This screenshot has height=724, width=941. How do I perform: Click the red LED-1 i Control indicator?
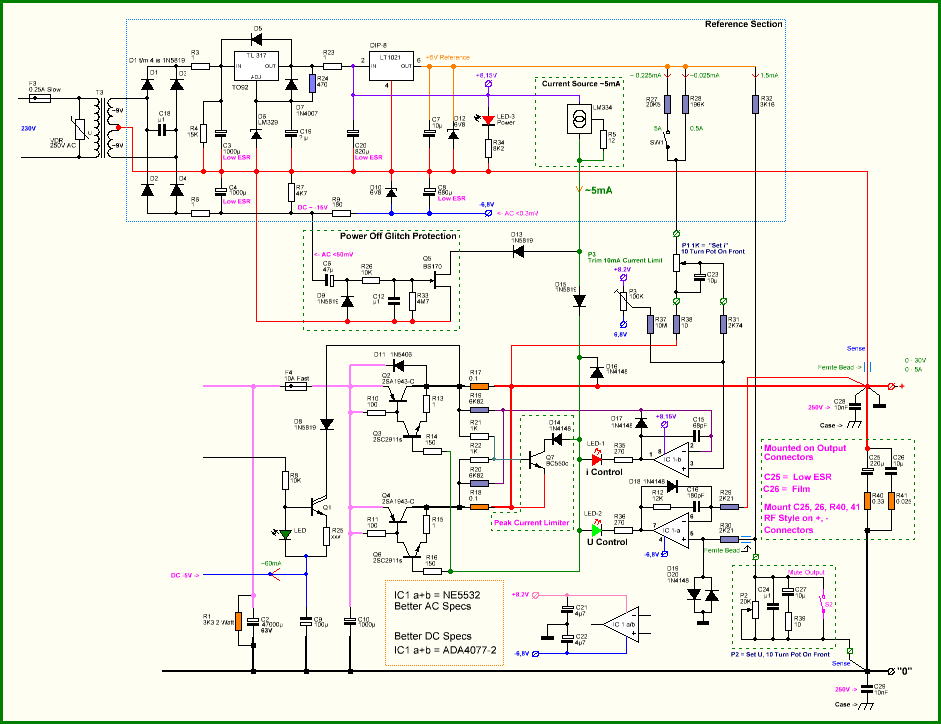597,460
